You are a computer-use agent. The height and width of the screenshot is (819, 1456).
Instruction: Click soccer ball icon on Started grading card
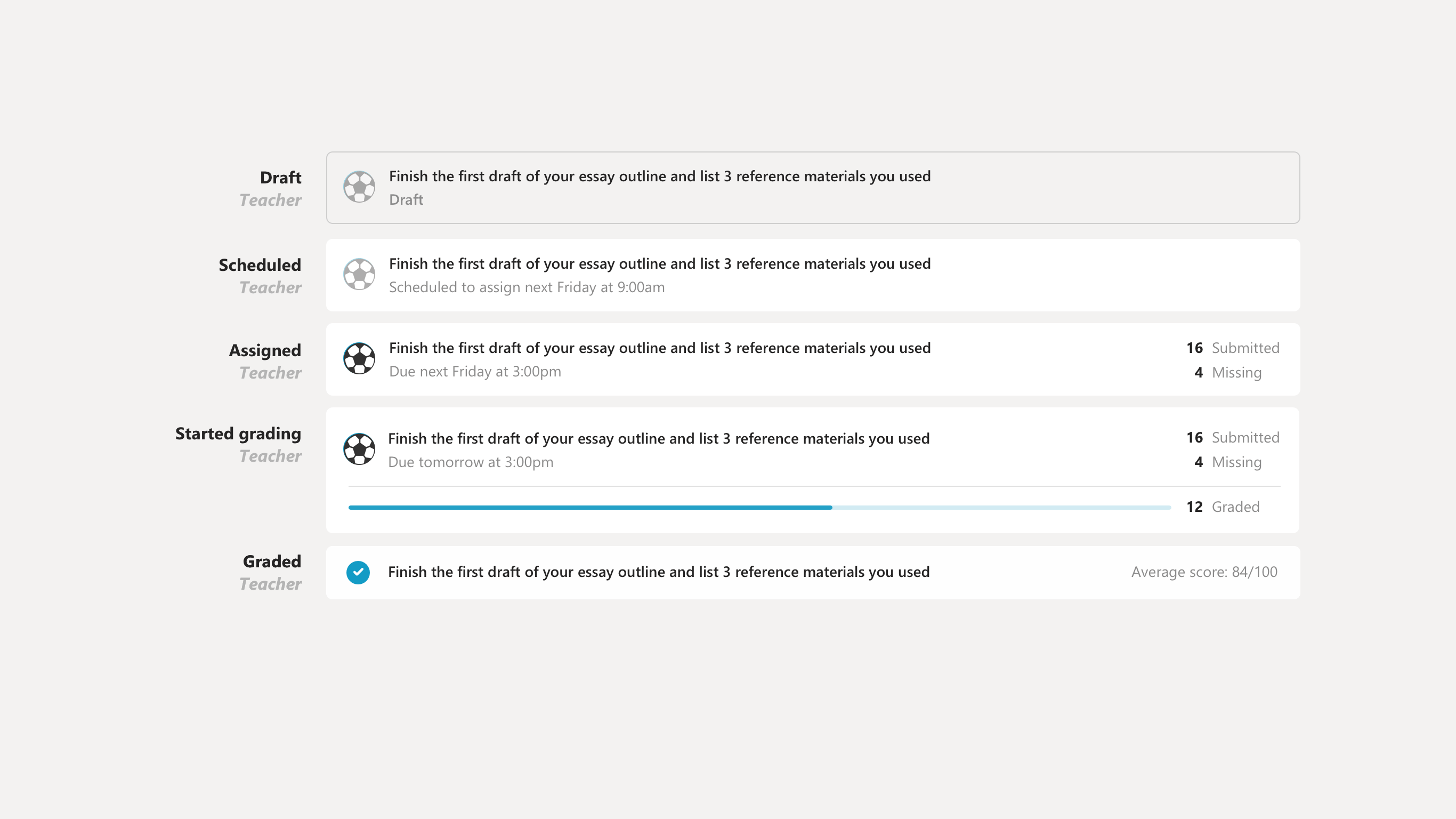(x=359, y=449)
